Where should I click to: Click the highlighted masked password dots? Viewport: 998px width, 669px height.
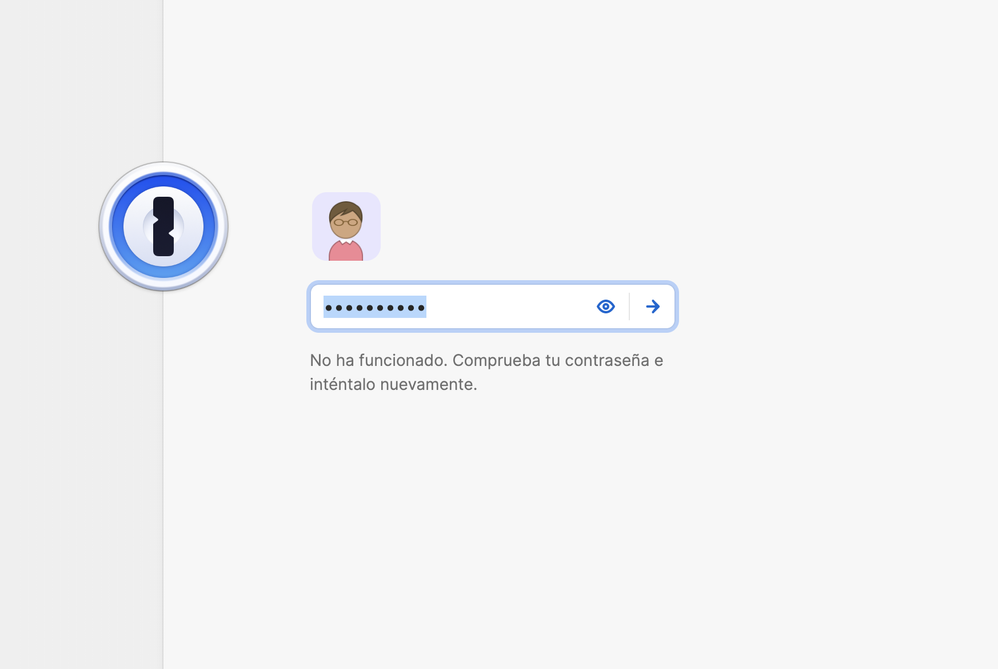pos(375,307)
